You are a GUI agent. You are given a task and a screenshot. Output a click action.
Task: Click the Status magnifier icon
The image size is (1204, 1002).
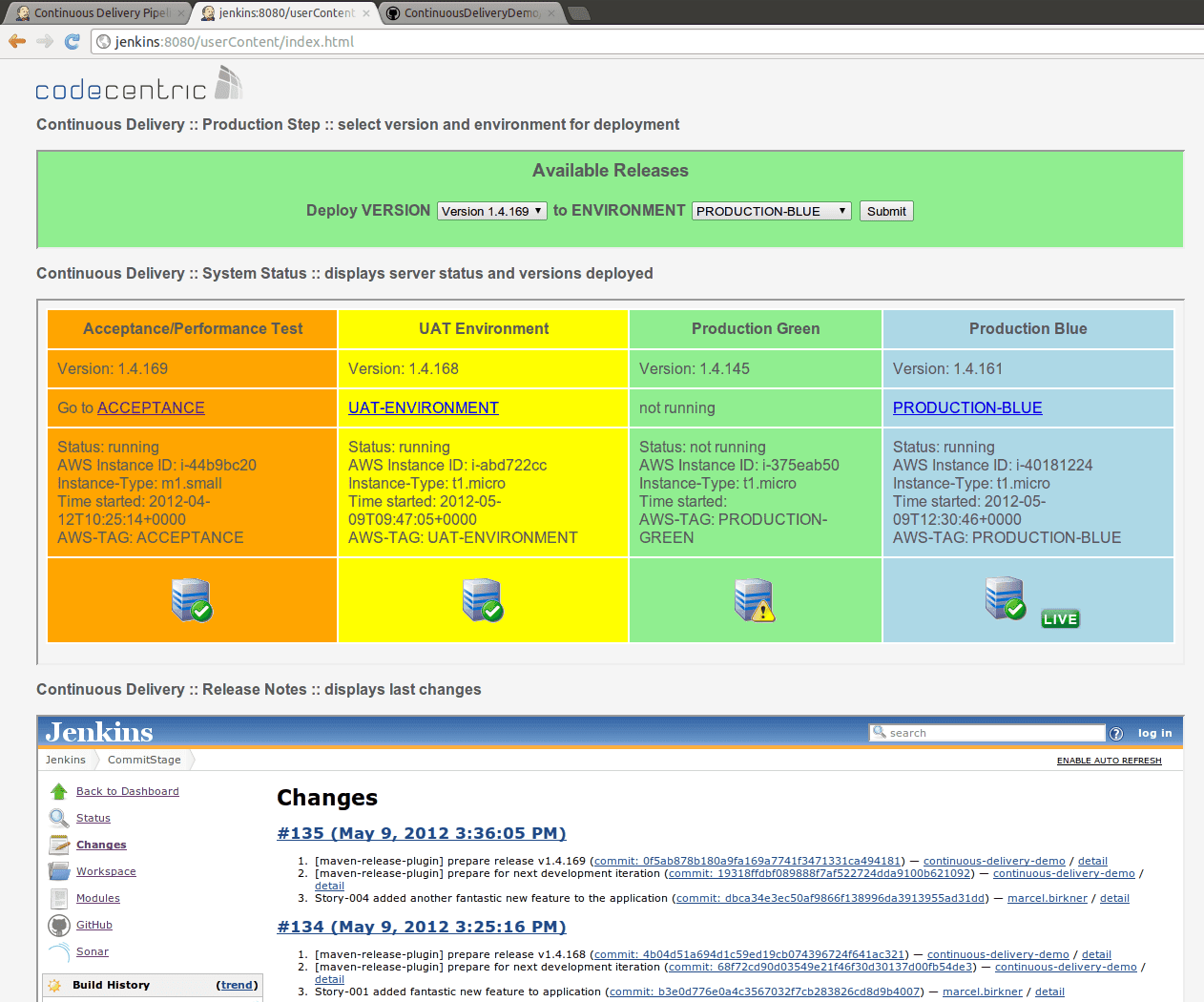pyautogui.click(x=59, y=818)
